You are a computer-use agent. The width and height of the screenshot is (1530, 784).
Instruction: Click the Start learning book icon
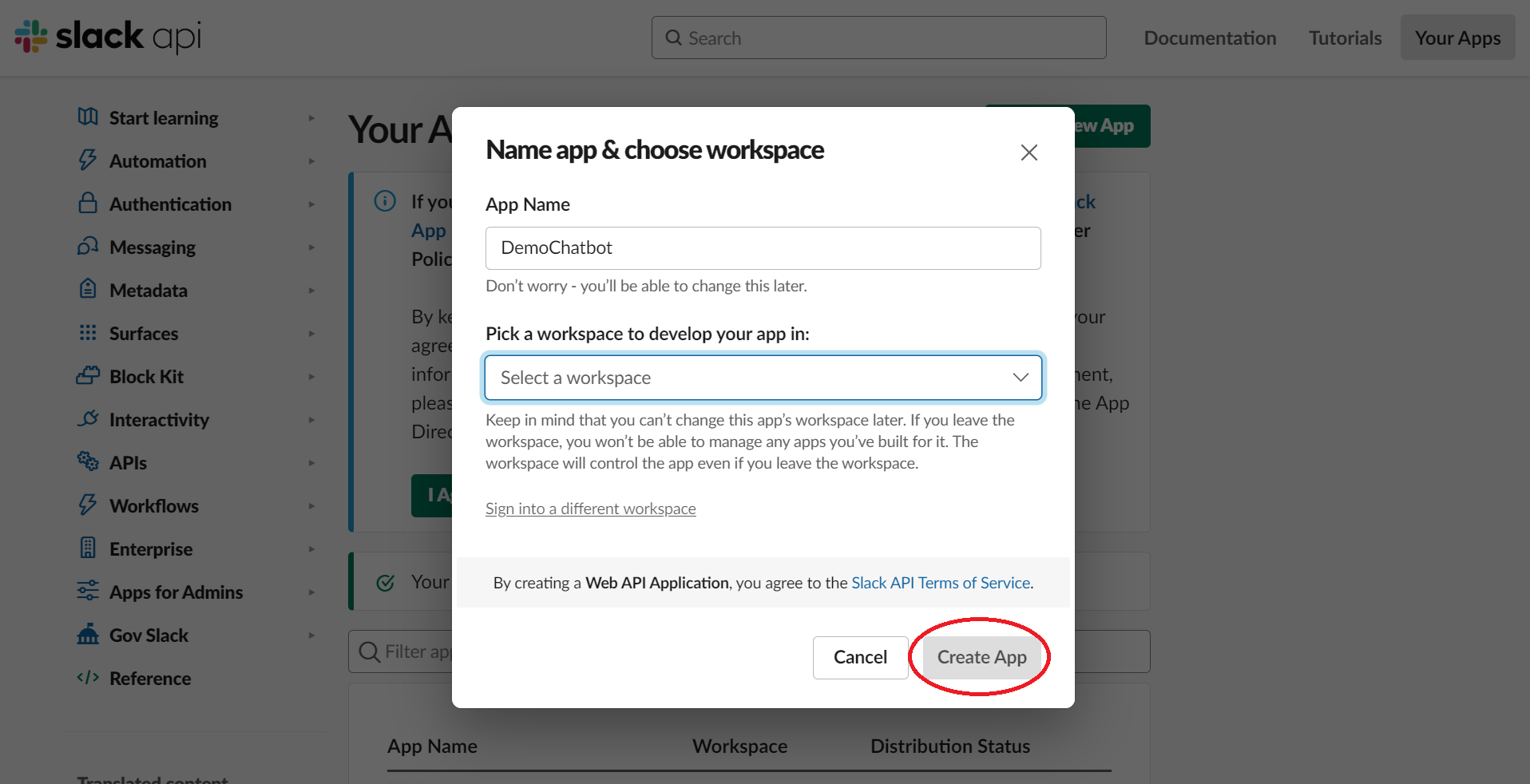[88, 117]
